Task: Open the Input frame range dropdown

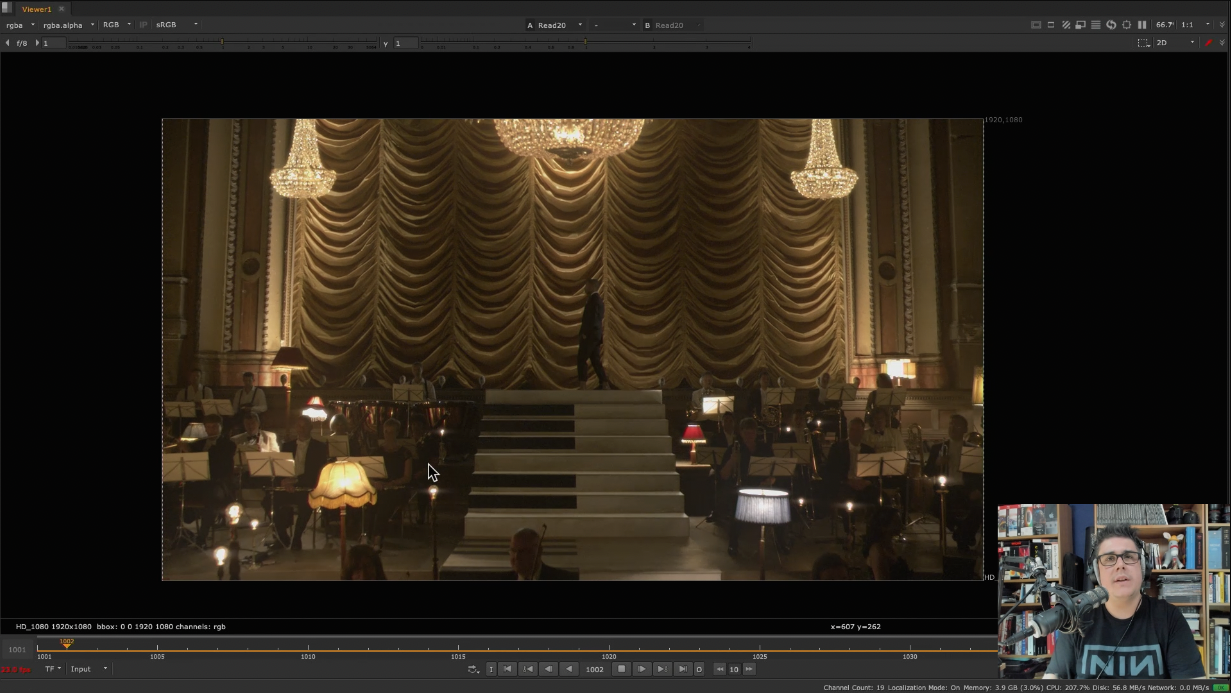Action: (x=88, y=669)
